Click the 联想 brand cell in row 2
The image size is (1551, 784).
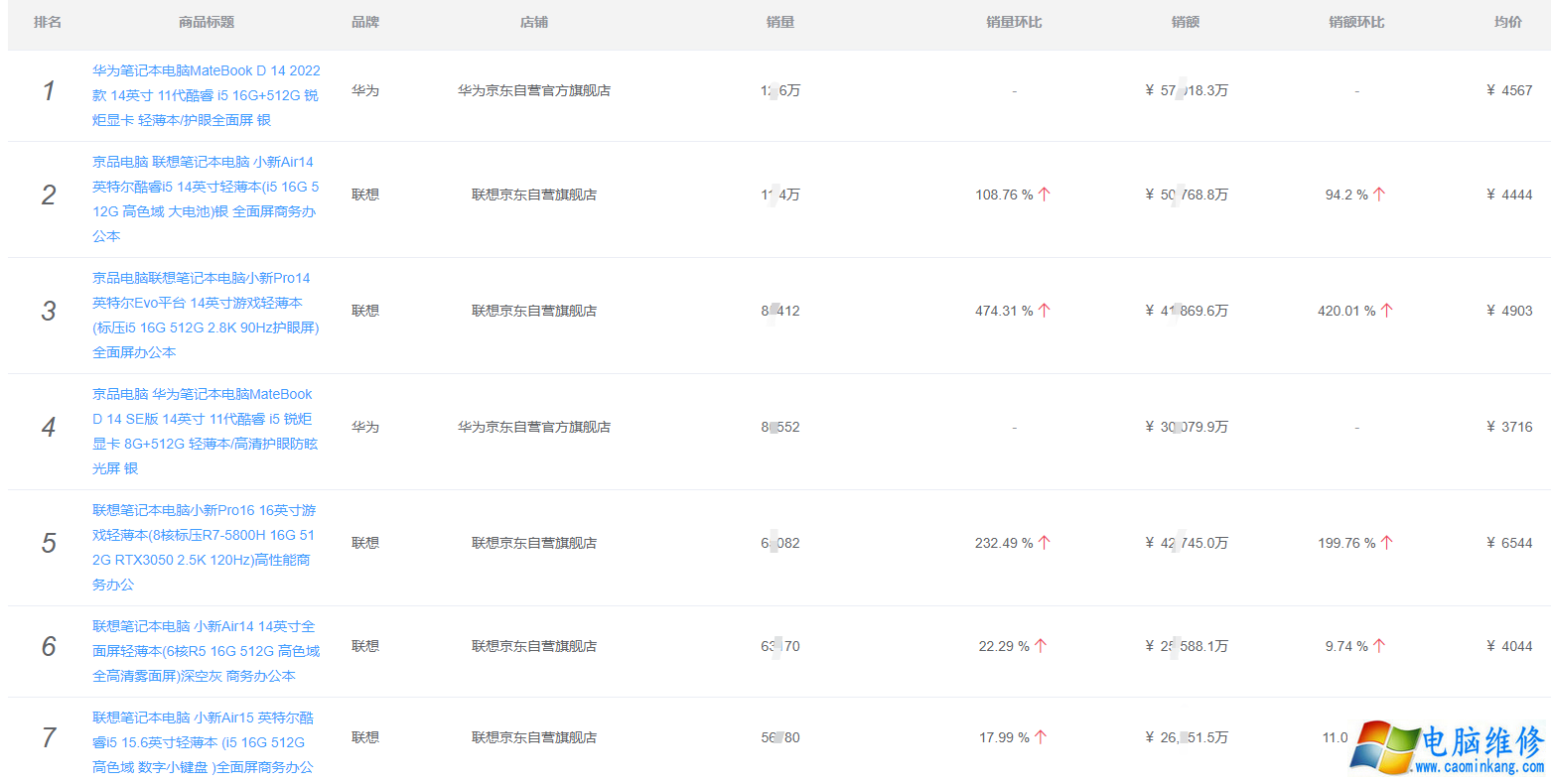(x=365, y=195)
